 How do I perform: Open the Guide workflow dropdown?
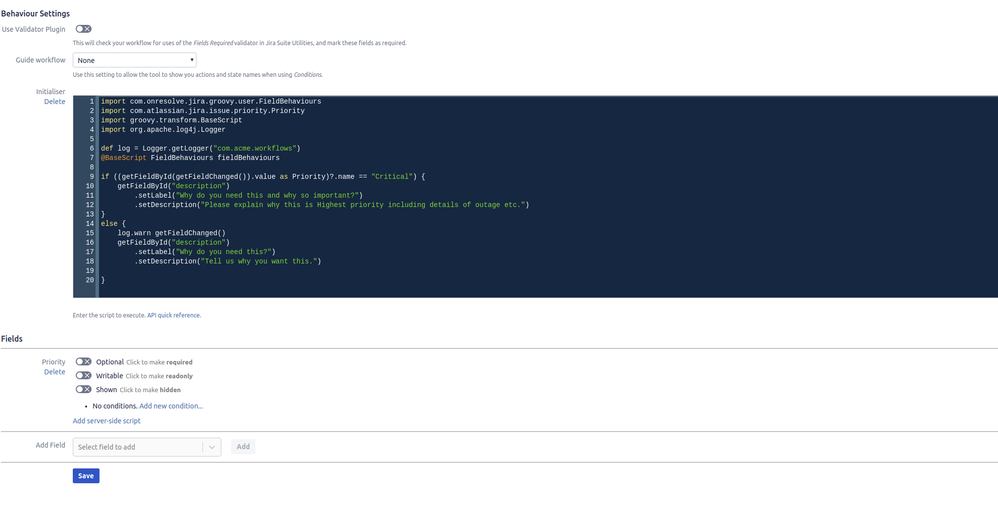134,60
